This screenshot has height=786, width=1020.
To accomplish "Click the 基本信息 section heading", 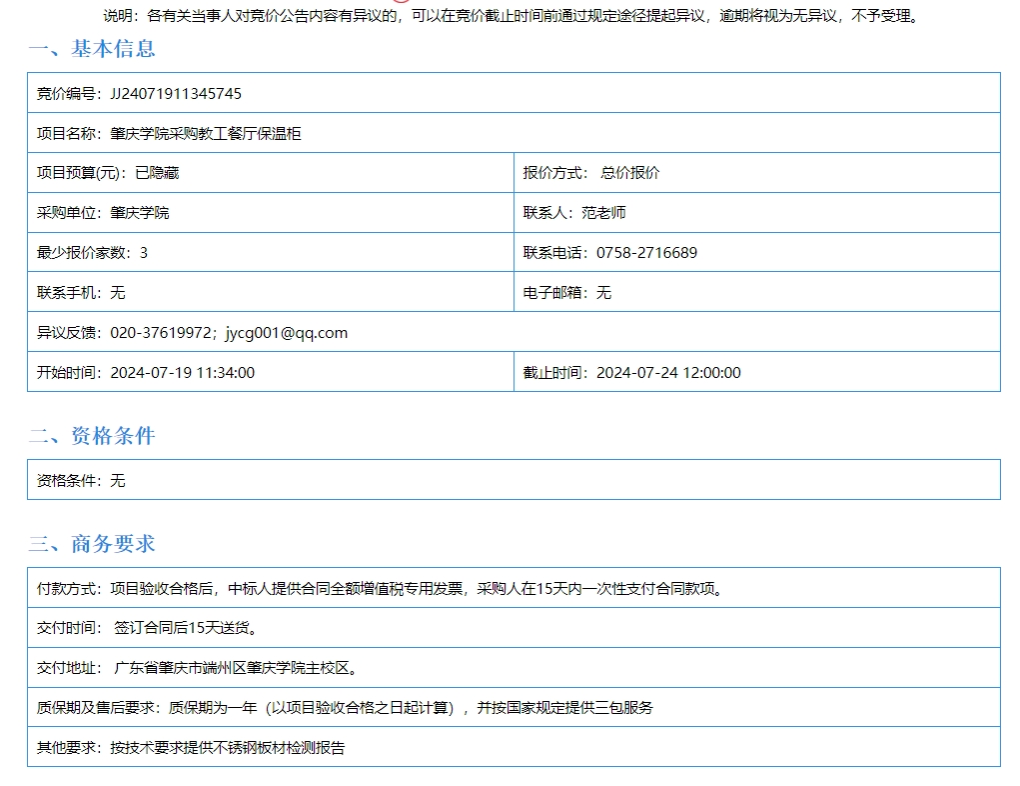I will tap(91, 49).
